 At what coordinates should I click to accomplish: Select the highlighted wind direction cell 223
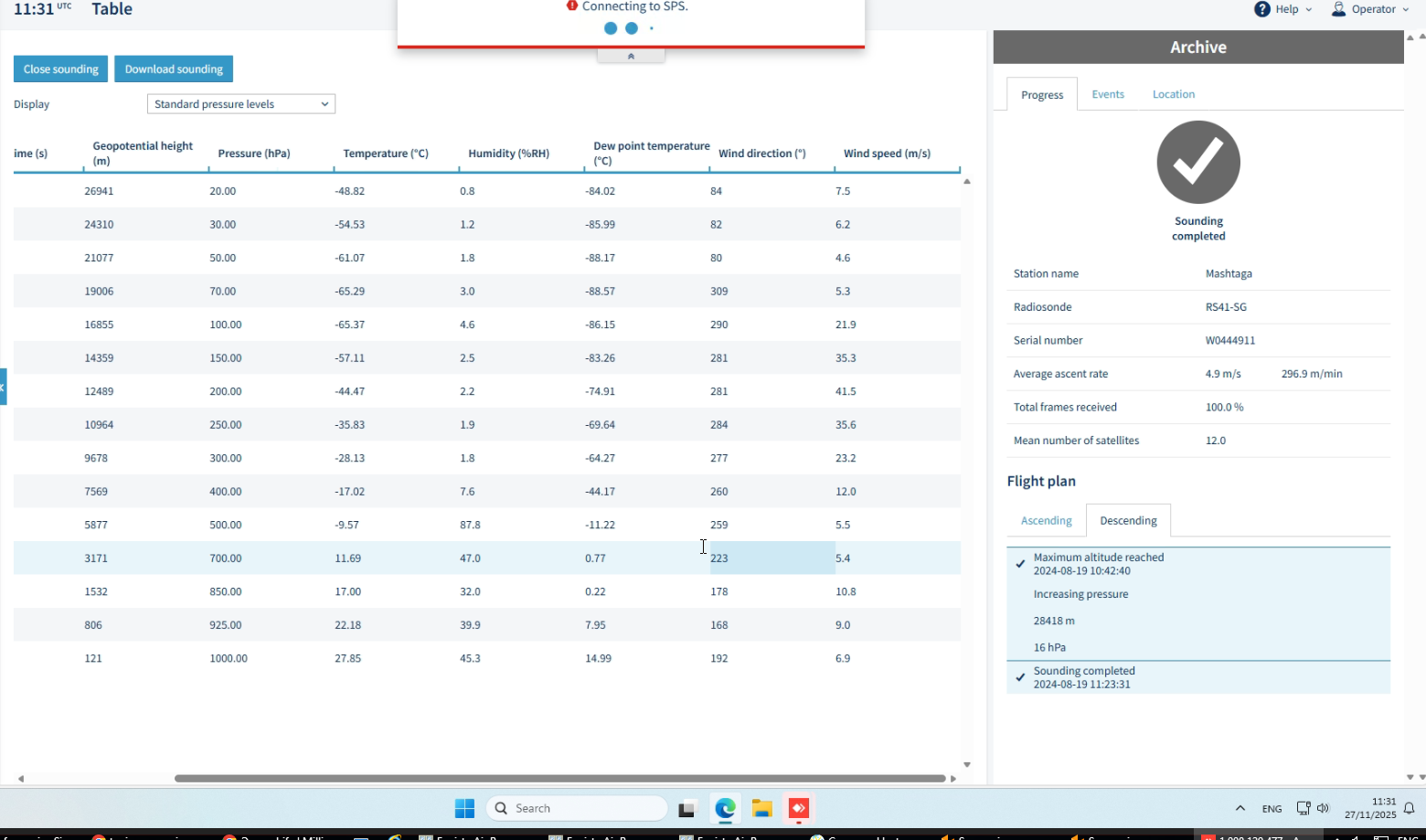click(772, 558)
